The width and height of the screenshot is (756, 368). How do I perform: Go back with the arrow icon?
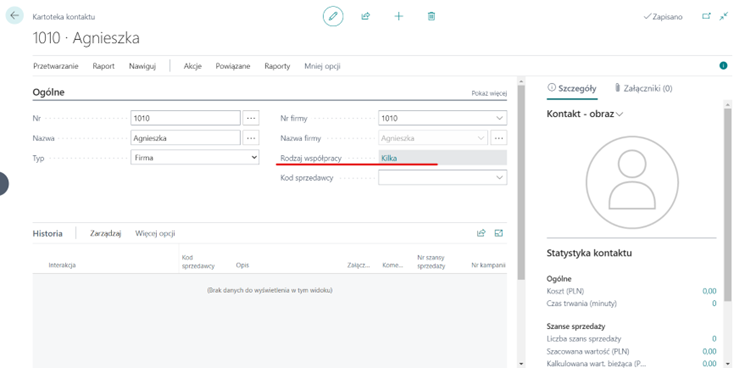tap(14, 15)
